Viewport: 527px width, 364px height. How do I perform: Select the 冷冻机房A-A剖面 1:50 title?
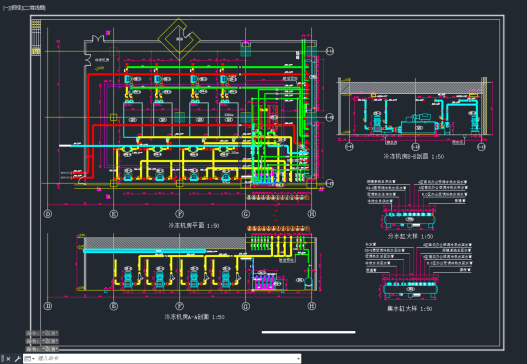point(194,317)
